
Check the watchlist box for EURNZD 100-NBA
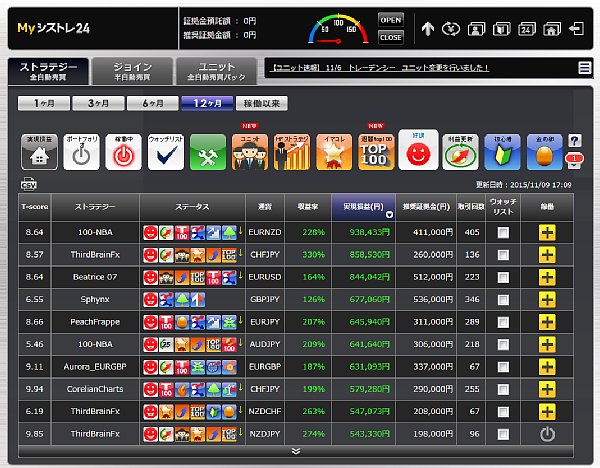[x=503, y=232]
